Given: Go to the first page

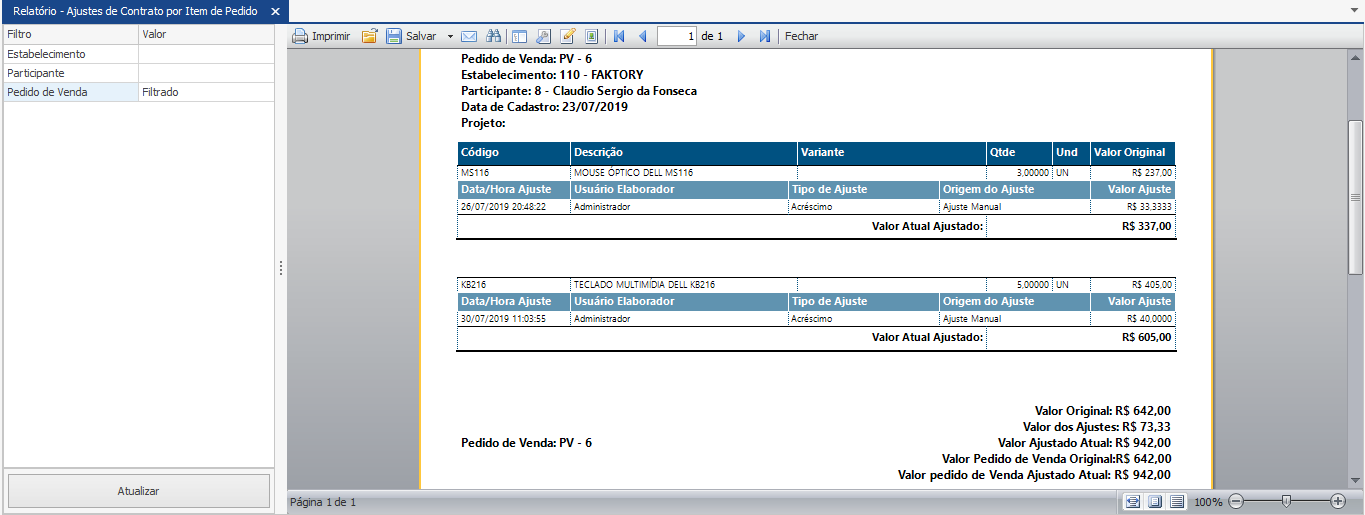Looking at the screenshot, I should point(619,36).
